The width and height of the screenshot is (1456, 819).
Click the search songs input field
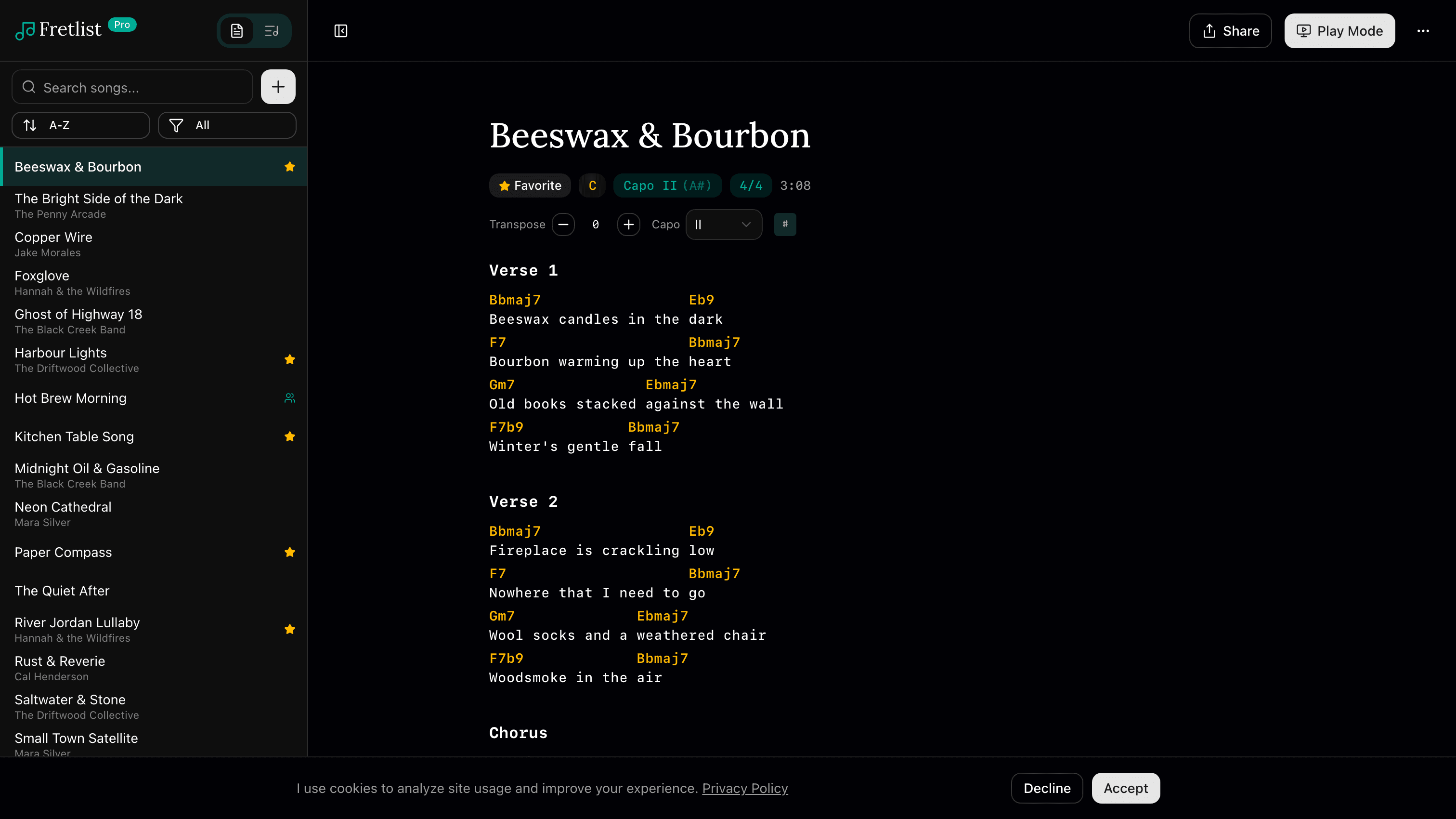(132, 87)
